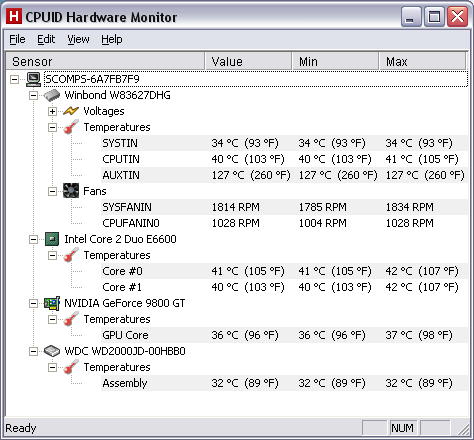Click the Winbond W83627DHG label
Viewport: 474px width, 440px height.
click(117, 95)
